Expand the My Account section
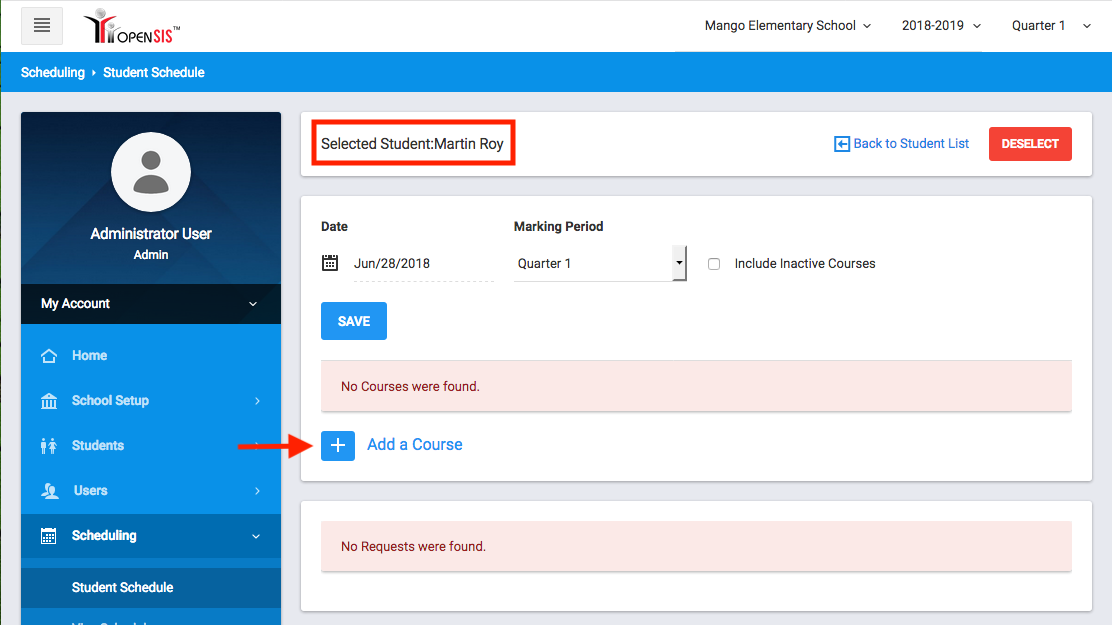This screenshot has height=625, width=1112. pyautogui.click(x=150, y=304)
